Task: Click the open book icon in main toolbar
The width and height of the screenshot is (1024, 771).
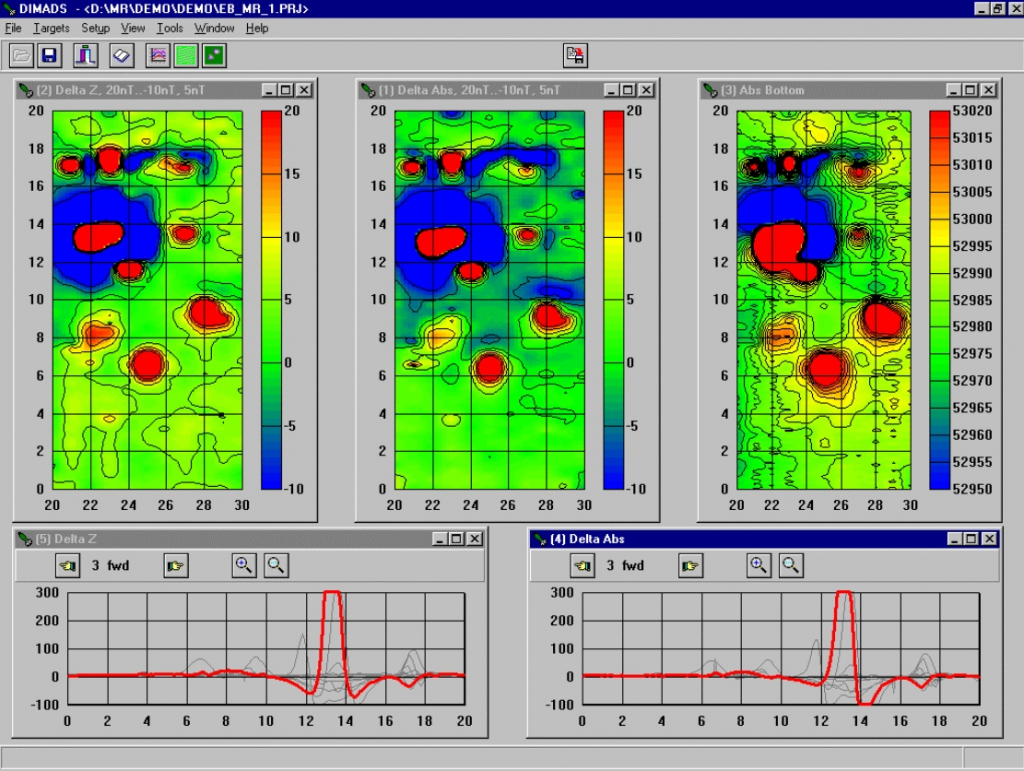Action: [121, 55]
